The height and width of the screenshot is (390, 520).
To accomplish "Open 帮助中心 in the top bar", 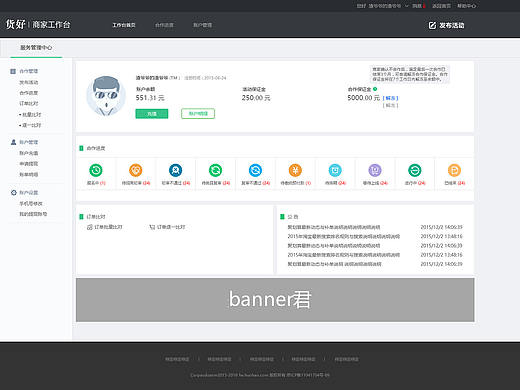I will [x=467, y=6].
